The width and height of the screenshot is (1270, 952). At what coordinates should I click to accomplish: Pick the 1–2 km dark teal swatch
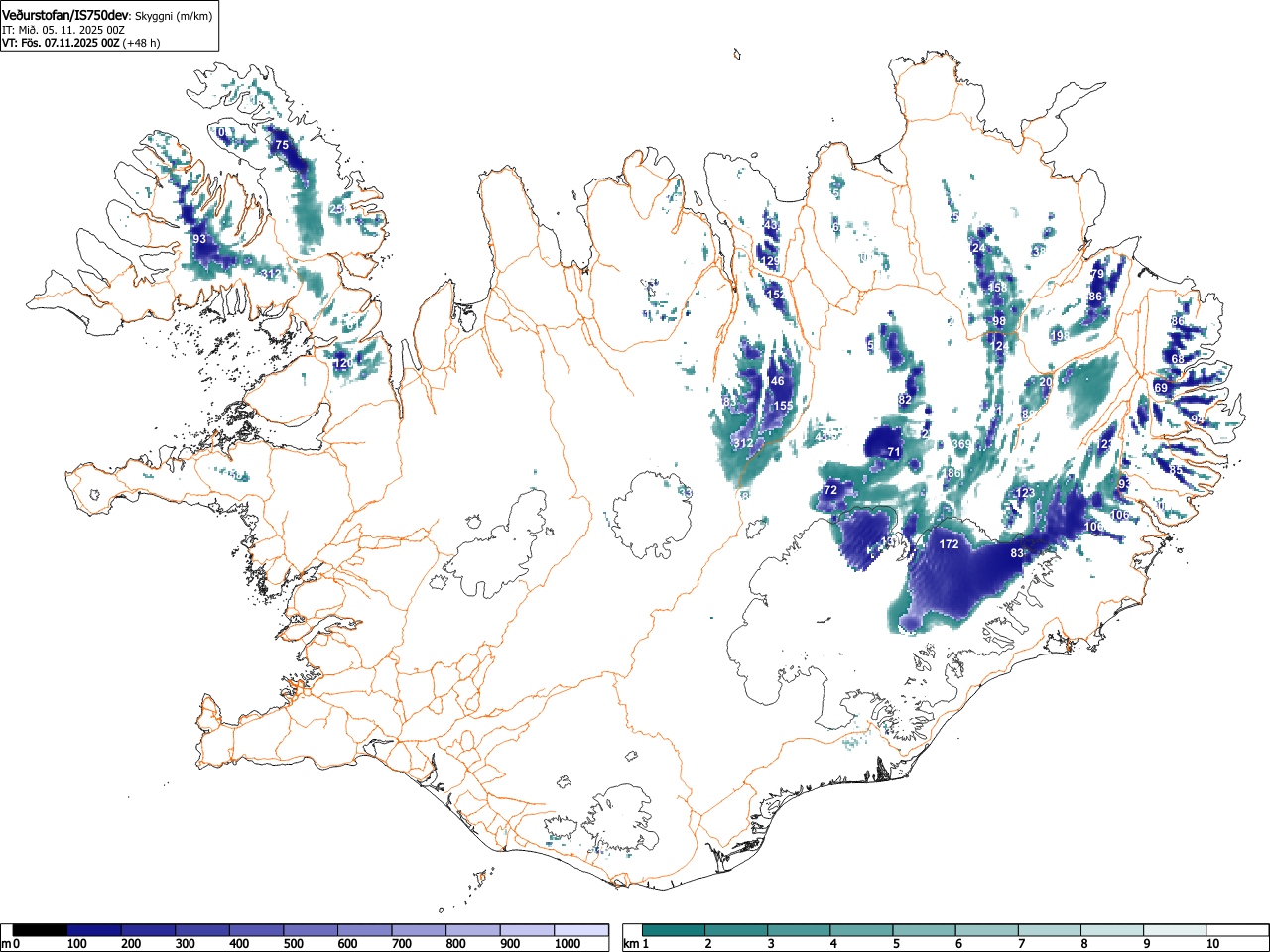pos(674,930)
